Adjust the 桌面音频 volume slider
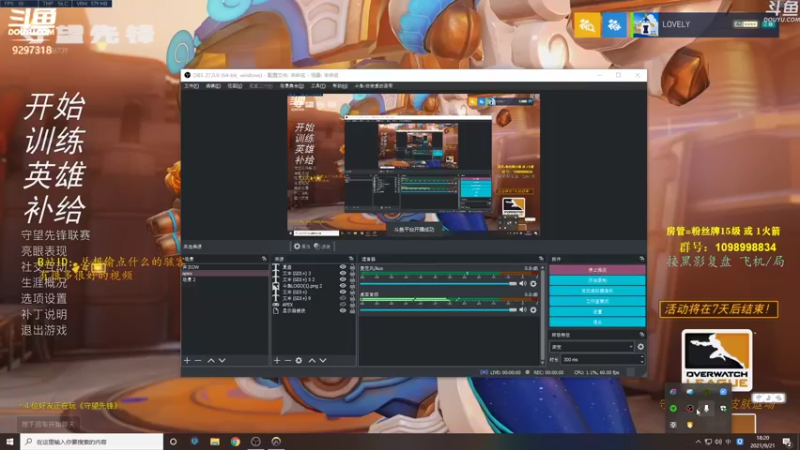 tap(438, 310)
